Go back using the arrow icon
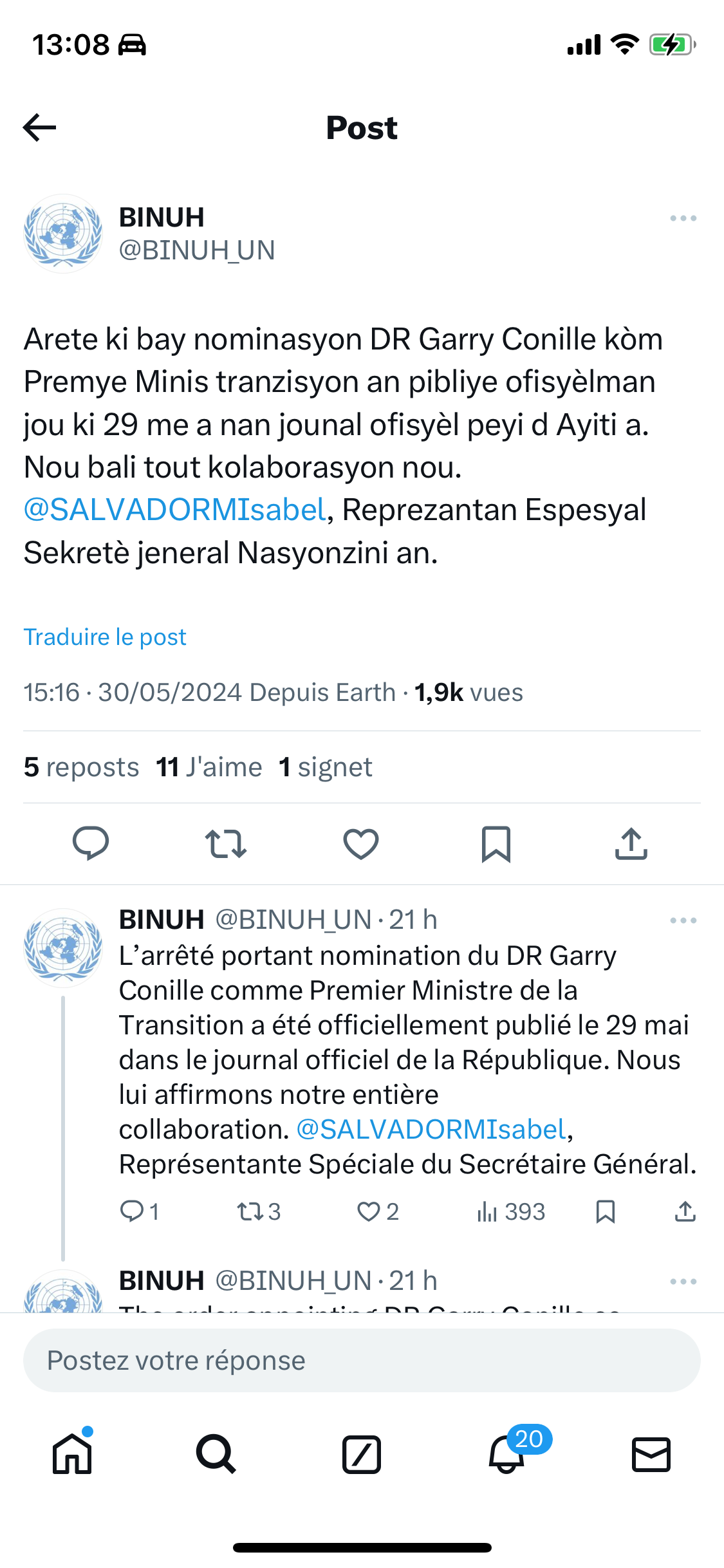 pos(40,127)
